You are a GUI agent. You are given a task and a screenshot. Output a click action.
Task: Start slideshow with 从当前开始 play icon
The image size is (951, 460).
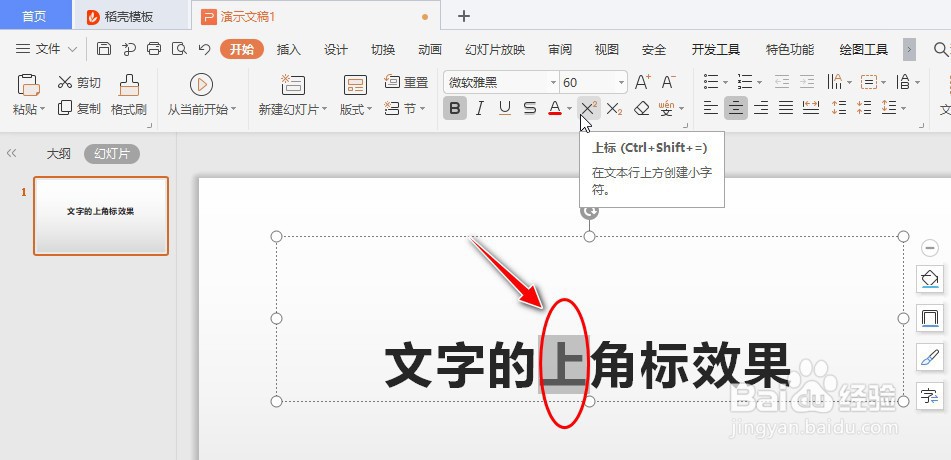coord(201,84)
